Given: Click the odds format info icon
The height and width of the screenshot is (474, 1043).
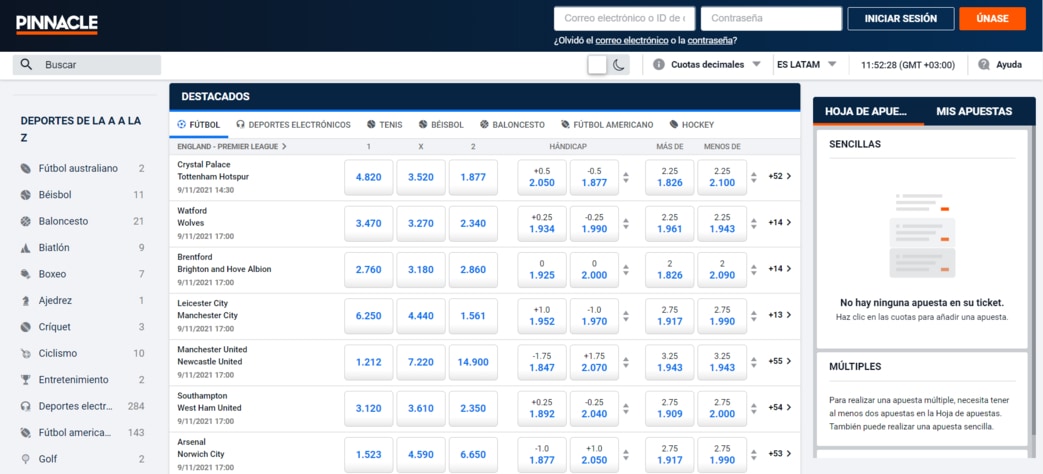Looking at the screenshot, I should (659, 64).
